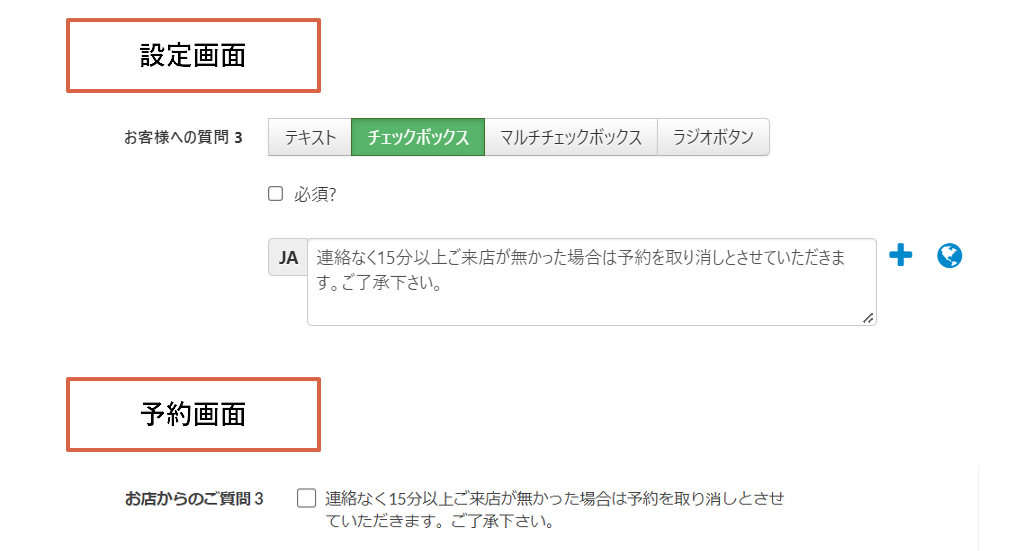Open the globe translation icon

pos(949,255)
